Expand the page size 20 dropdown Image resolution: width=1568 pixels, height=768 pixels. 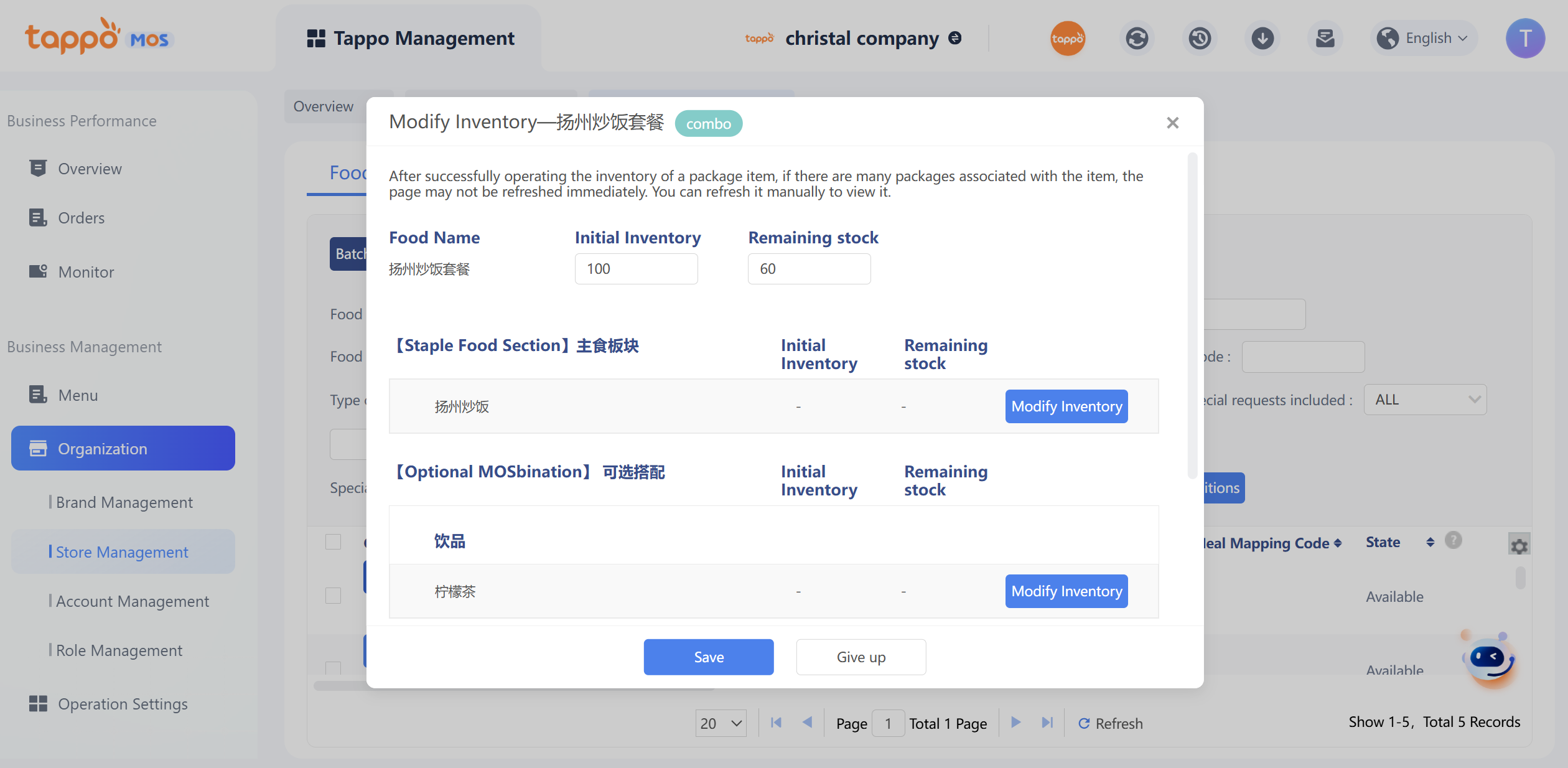point(721,723)
